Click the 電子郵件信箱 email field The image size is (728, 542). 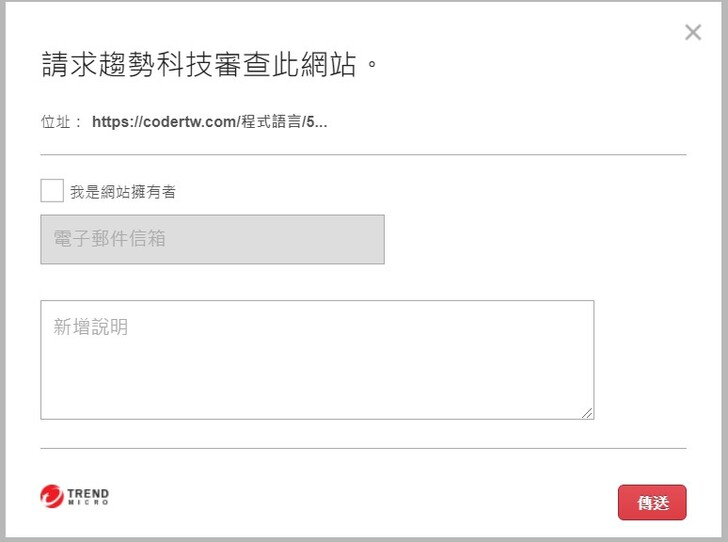[x=212, y=240]
